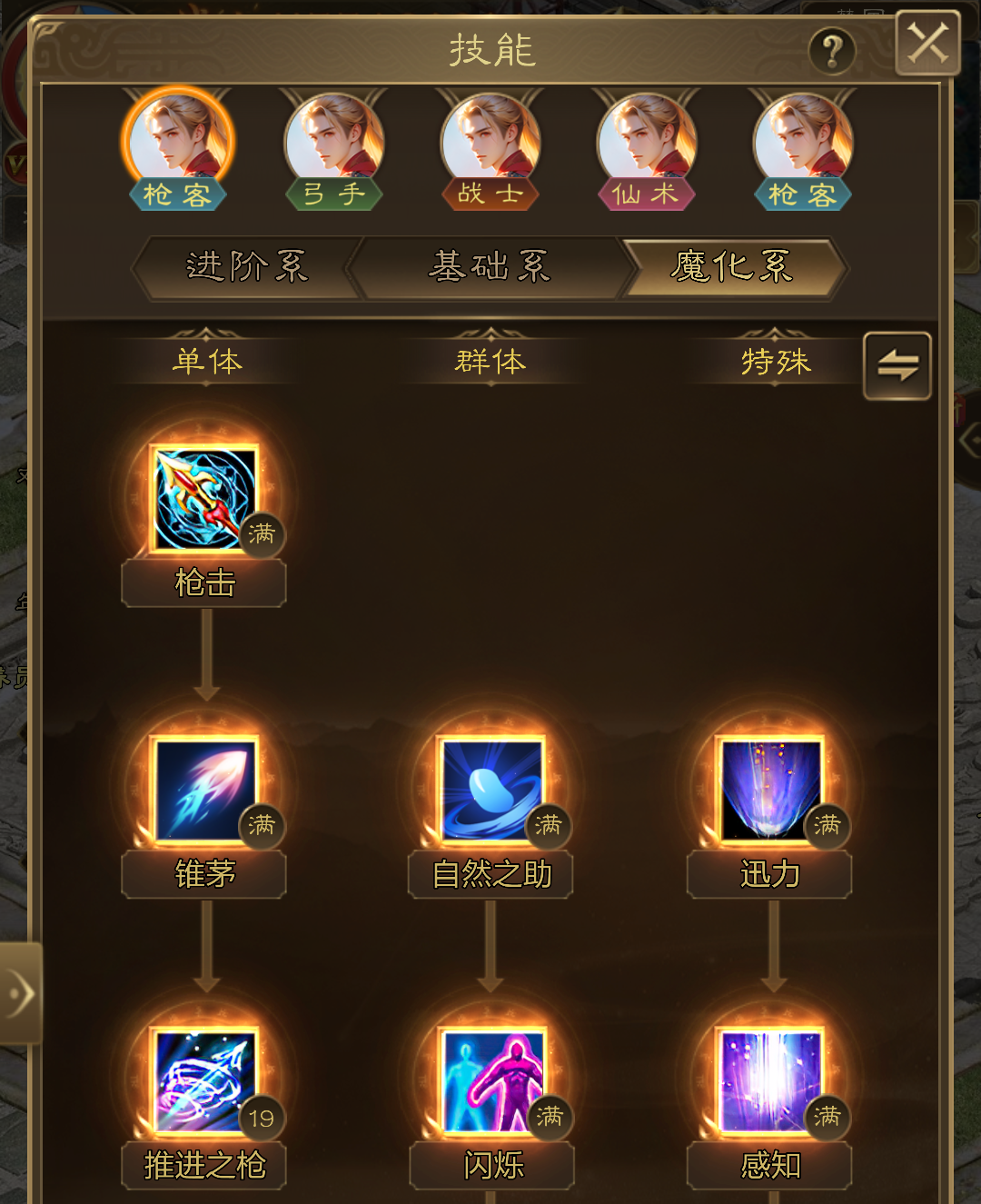Switch to the 进阶系 tab
The image size is (981, 1204).
point(247,268)
